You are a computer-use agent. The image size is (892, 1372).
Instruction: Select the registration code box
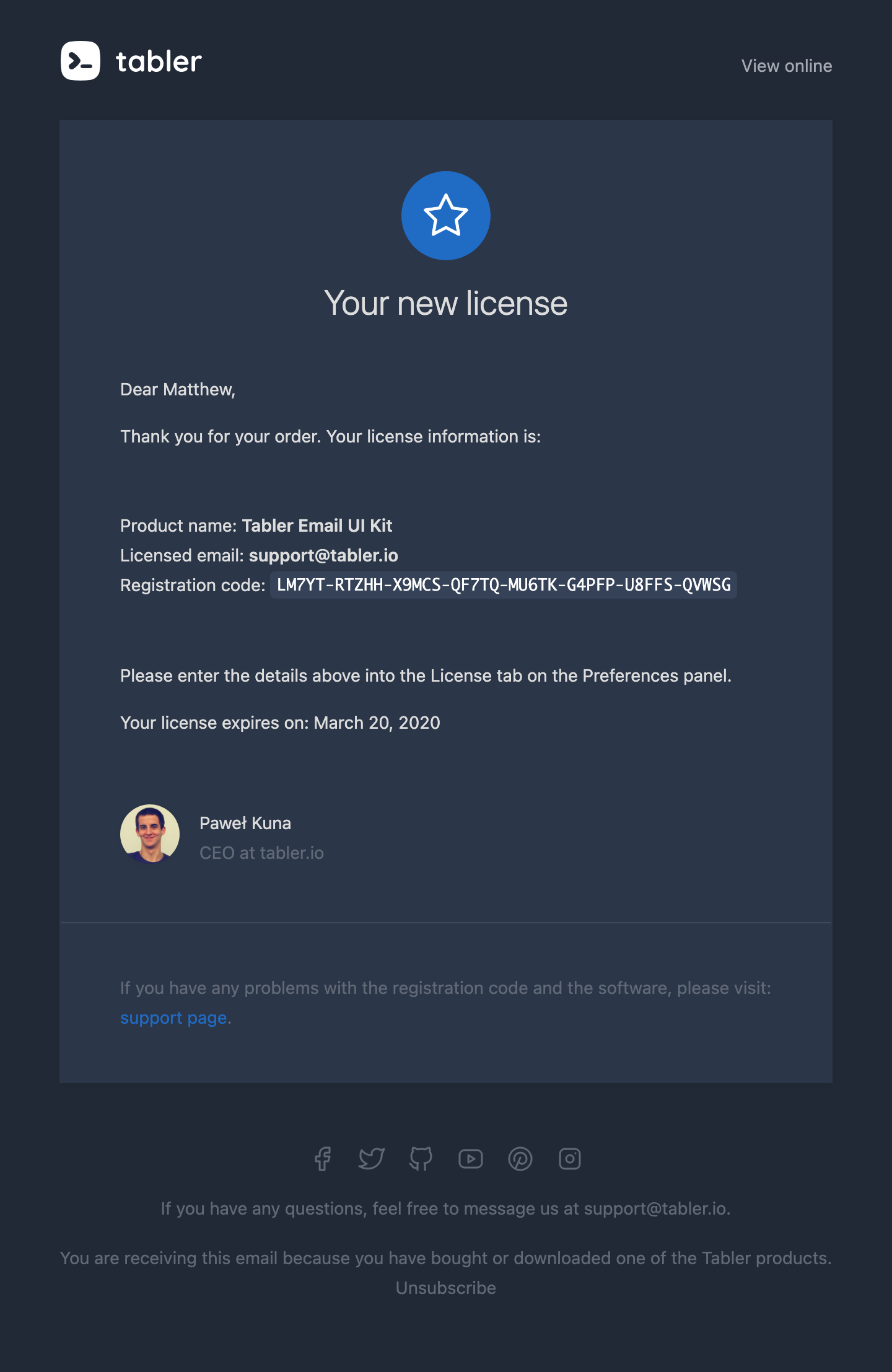[504, 585]
